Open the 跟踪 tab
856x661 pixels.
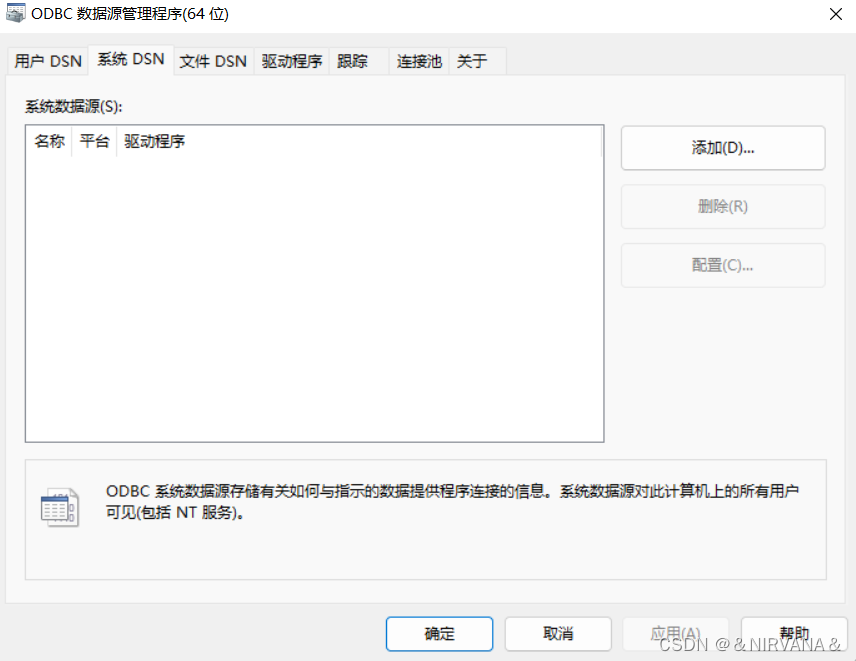point(359,61)
